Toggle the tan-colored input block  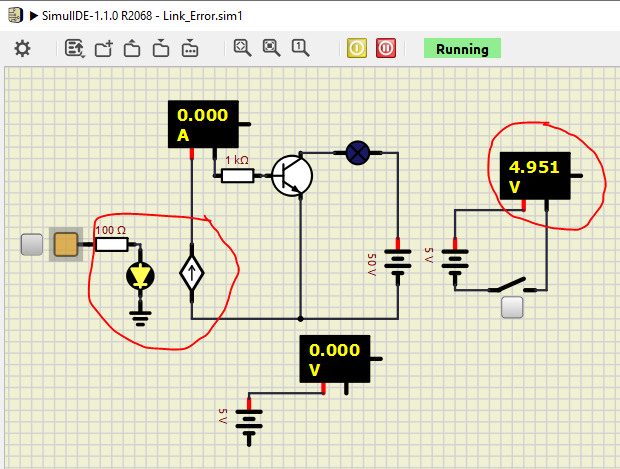[x=65, y=245]
